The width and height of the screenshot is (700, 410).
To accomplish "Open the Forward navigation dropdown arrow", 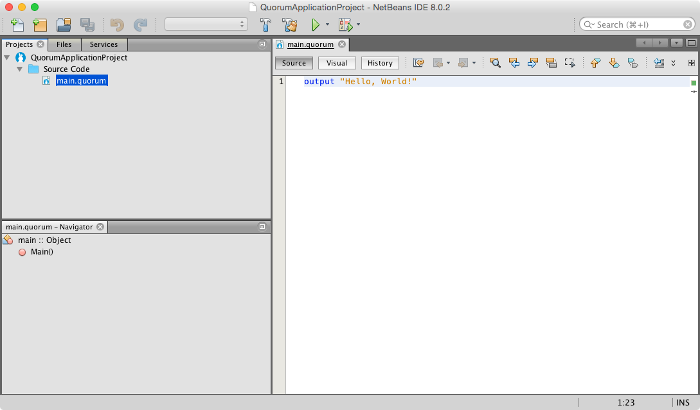I will pyautogui.click(x=474, y=63).
